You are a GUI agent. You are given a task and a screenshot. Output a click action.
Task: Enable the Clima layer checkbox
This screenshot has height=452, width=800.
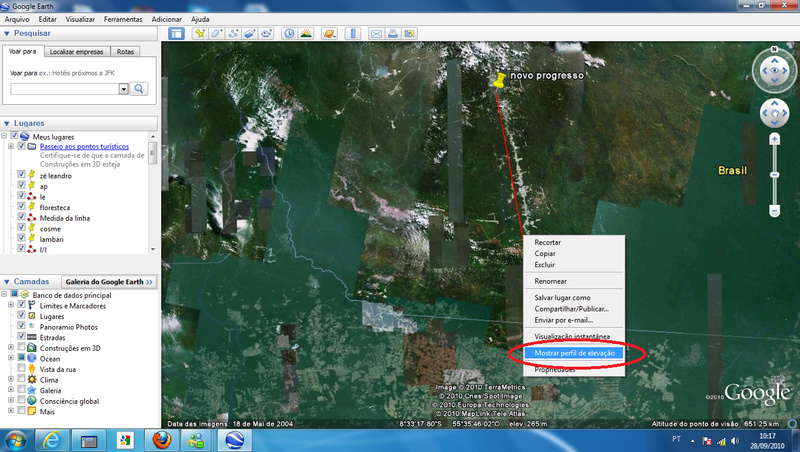tap(21, 379)
